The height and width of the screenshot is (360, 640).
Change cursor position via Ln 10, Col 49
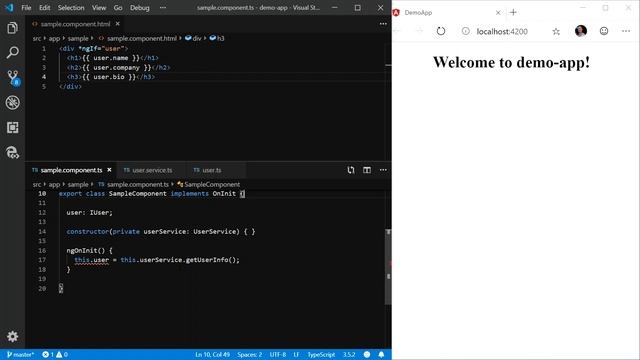point(213,354)
